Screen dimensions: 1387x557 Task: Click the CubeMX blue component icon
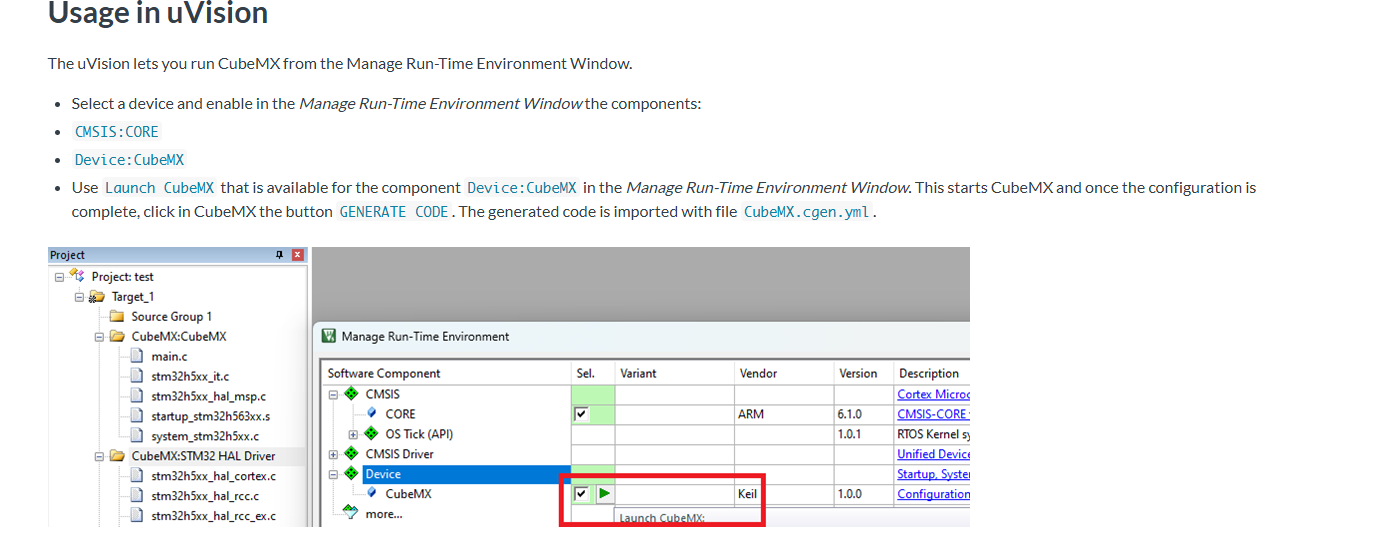pos(372,494)
